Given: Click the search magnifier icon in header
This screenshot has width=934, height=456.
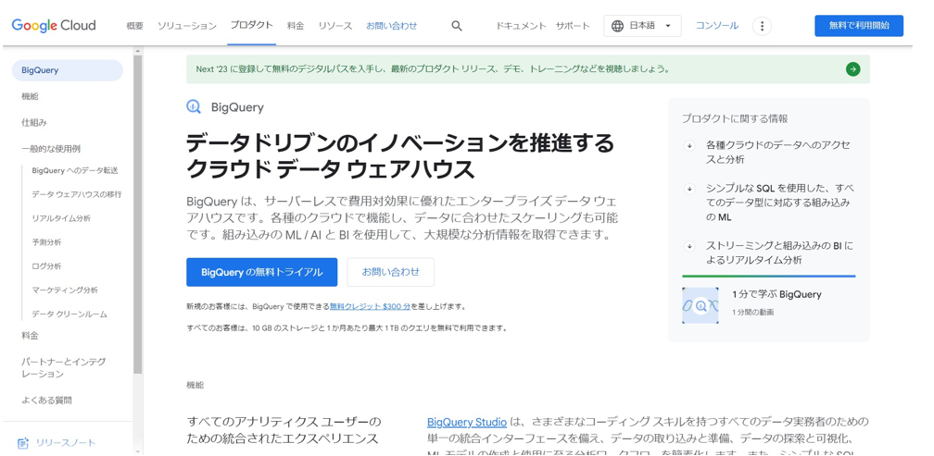Looking at the screenshot, I should point(457,26).
